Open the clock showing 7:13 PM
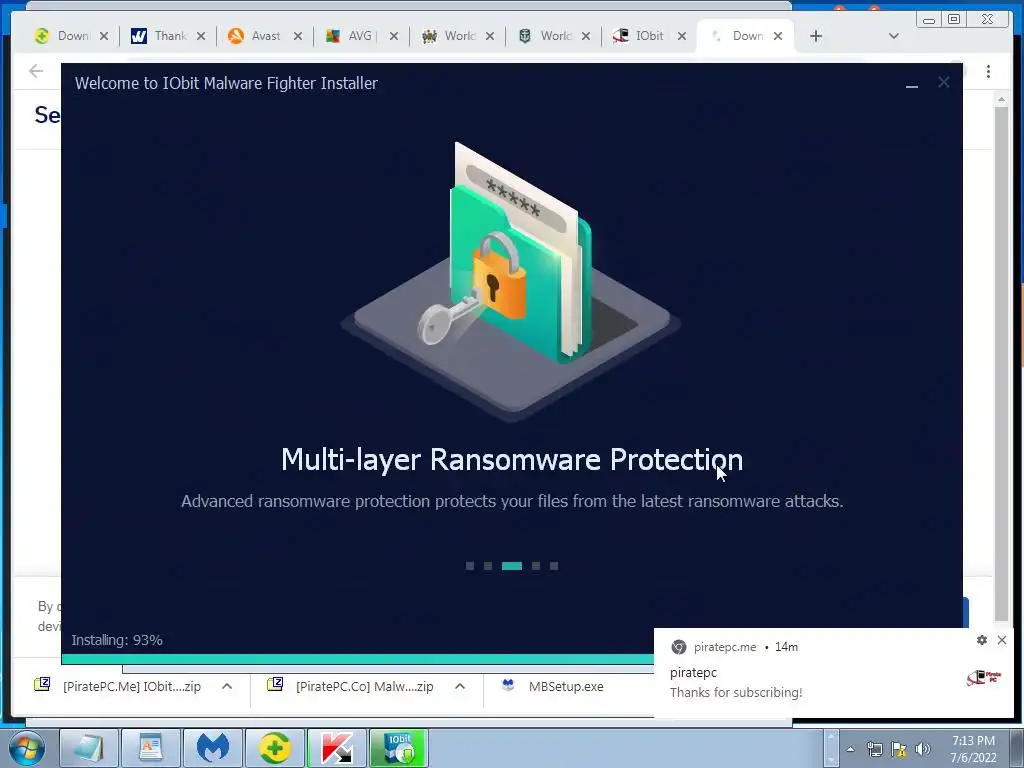Screen dimensions: 1024x768 (973, 749)
